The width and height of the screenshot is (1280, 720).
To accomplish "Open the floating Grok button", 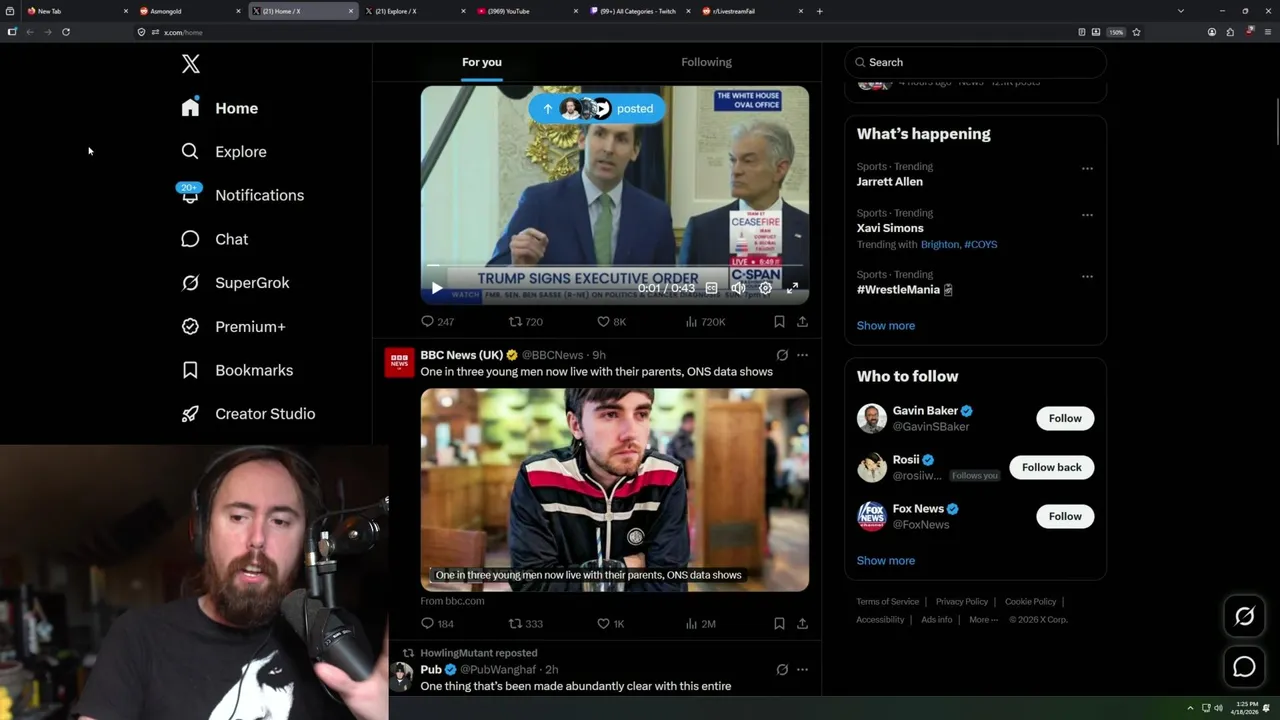I will 1244,617.
